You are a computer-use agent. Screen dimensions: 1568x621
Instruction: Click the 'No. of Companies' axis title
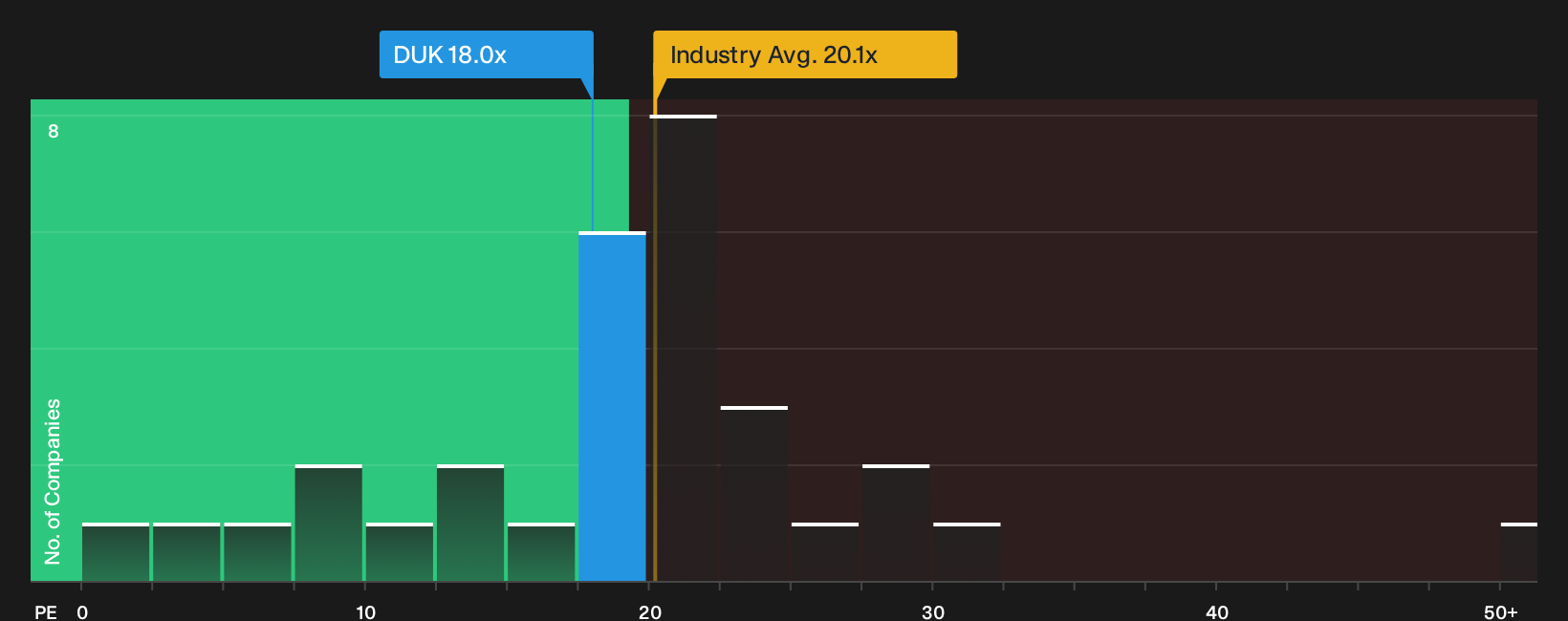click(53, 481)
